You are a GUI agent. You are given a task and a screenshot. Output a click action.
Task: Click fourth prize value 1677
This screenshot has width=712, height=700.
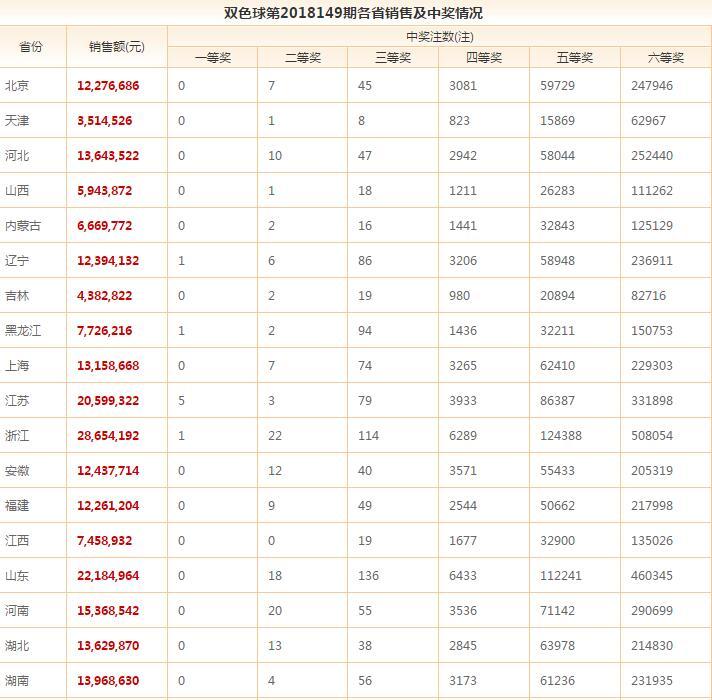463,541
